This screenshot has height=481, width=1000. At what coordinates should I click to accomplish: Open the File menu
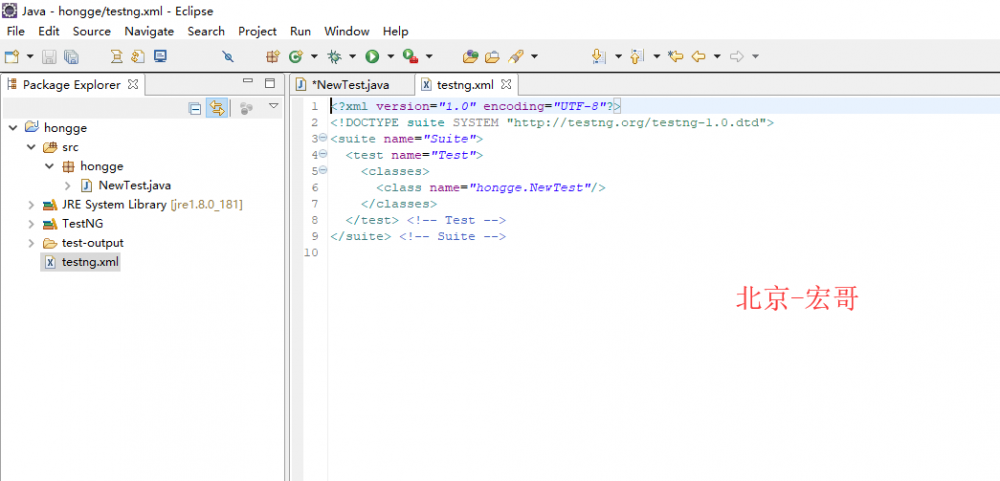pos(15,31)
